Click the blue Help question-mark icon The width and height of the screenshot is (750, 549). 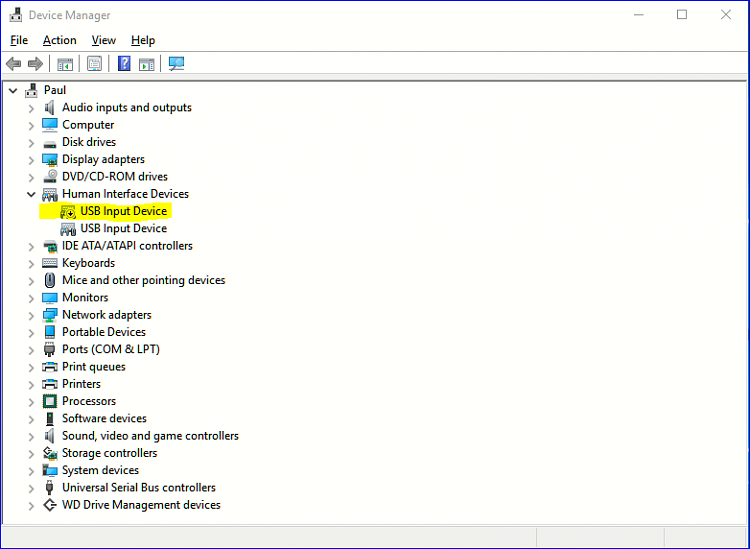point(124,63)
